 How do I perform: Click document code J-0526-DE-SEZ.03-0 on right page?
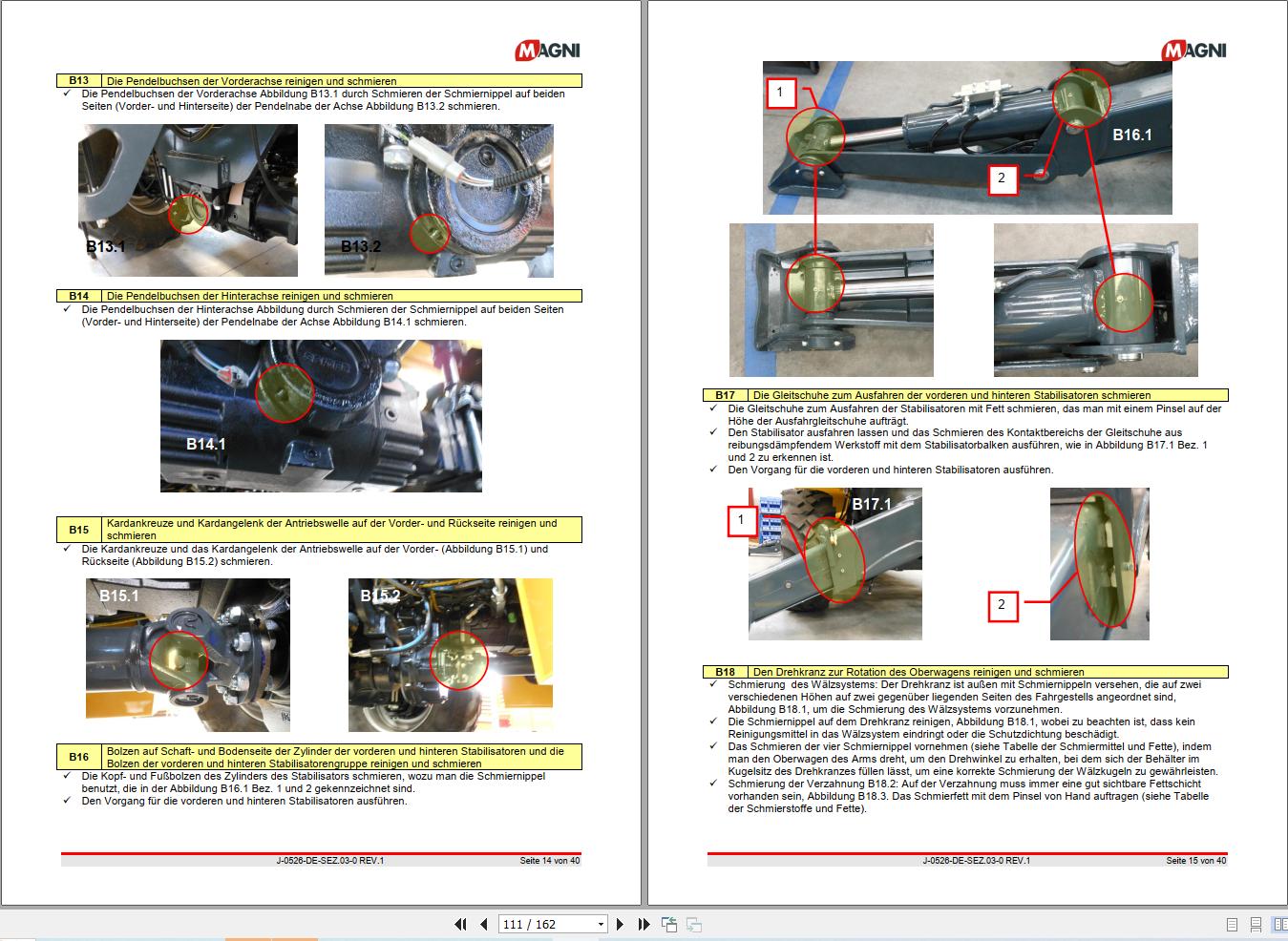pos(977,861)
